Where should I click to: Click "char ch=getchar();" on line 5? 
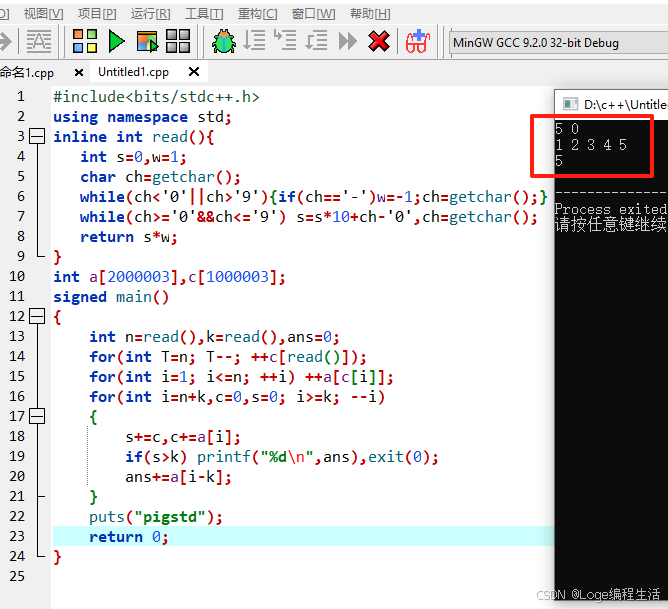coord(161,177)
